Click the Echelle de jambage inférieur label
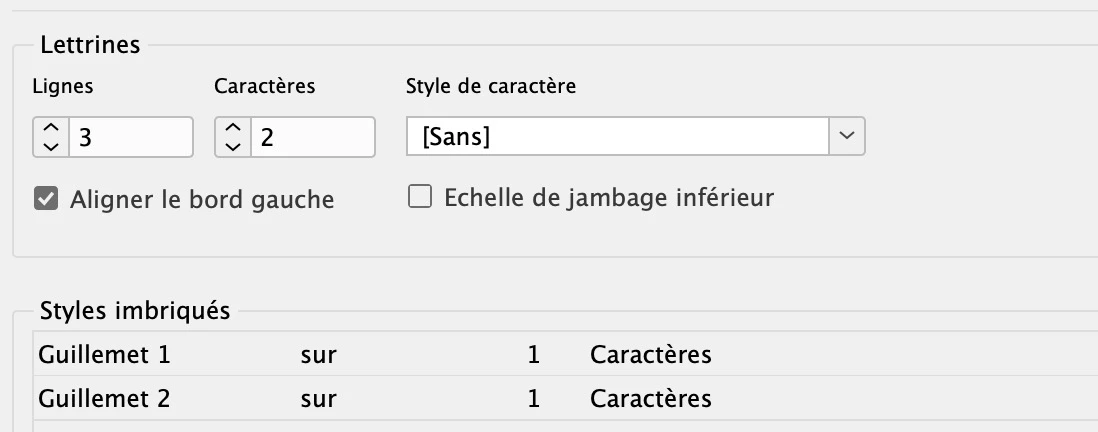This screenshot has width=1098, height=432. click(x=609, y=197)
